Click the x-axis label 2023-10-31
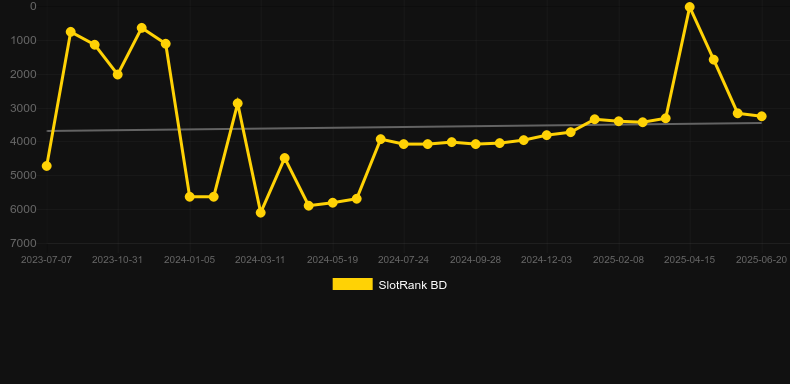Screen dimensions: 790x384 click(117, 260)
